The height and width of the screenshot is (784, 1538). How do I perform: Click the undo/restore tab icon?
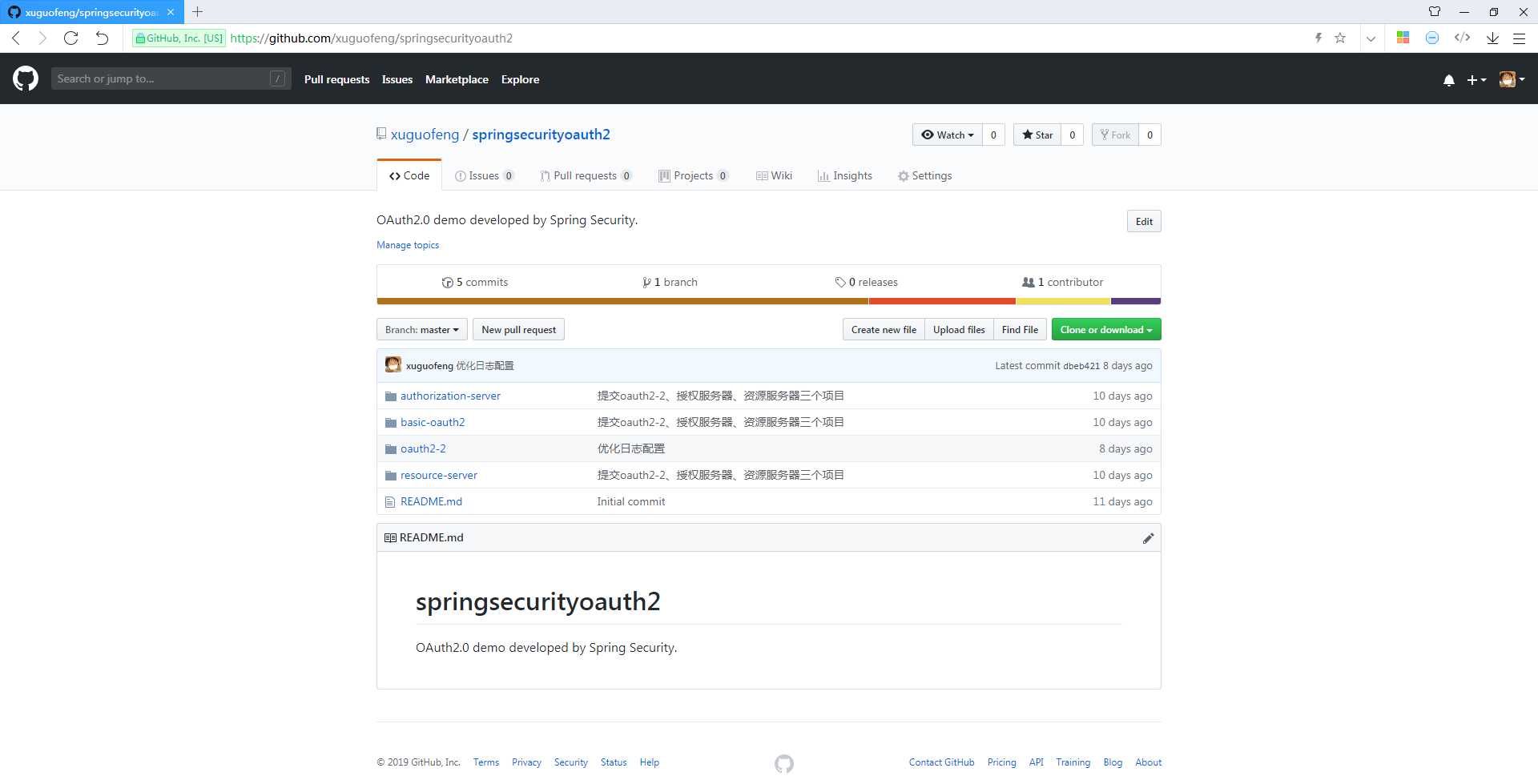coord(102,38)
